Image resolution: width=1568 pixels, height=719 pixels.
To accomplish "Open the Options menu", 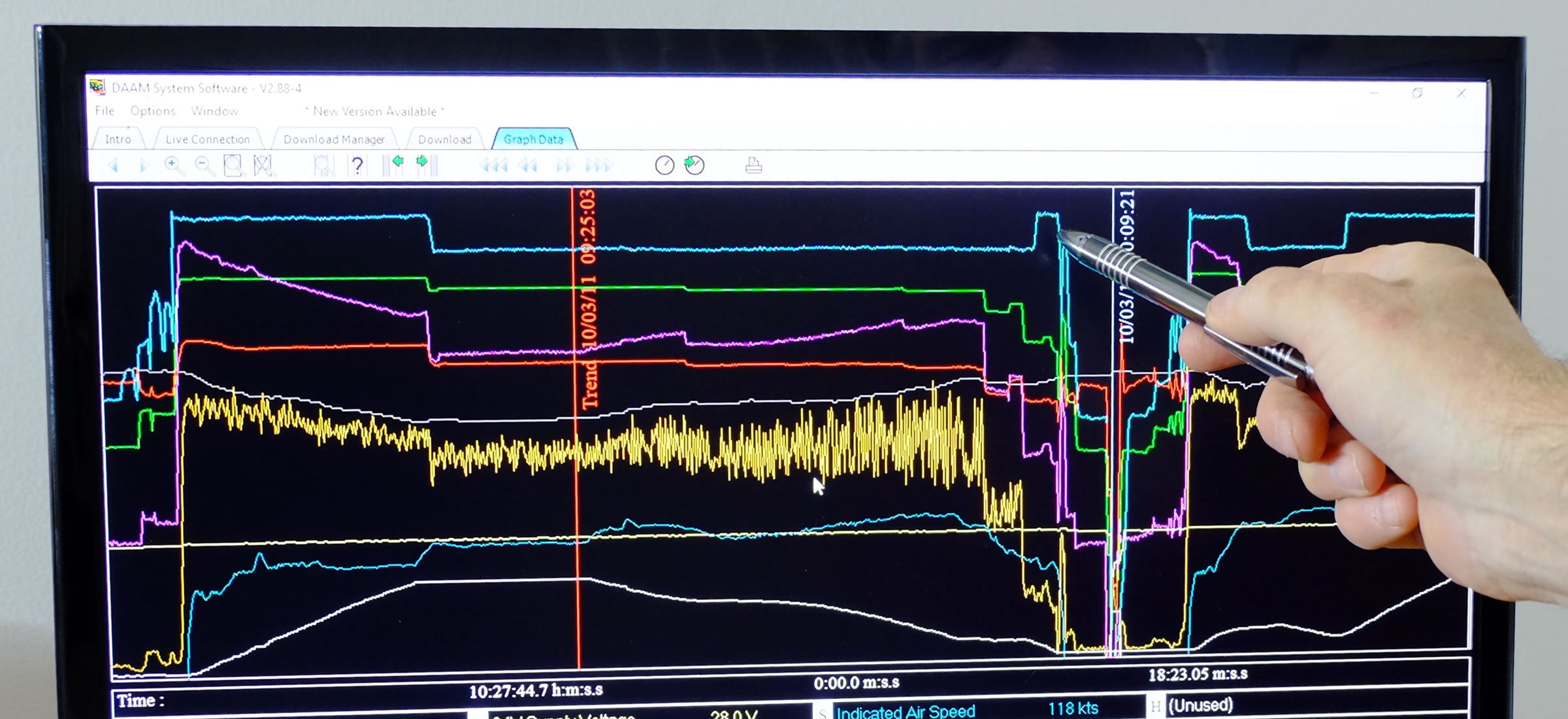I will click(153, 111).
